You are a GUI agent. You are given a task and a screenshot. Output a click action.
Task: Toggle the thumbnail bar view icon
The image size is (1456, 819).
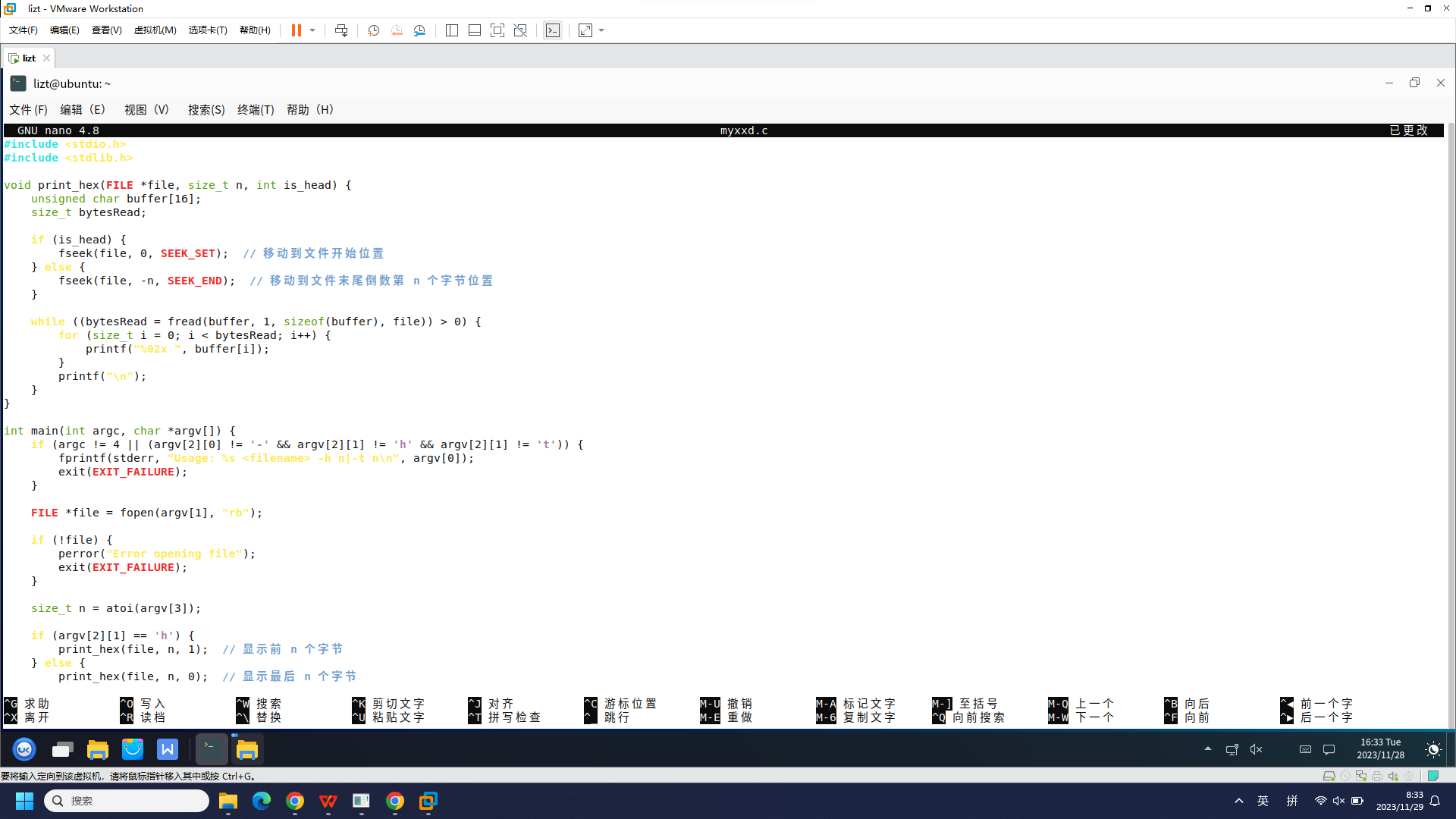tap(475, 30)
